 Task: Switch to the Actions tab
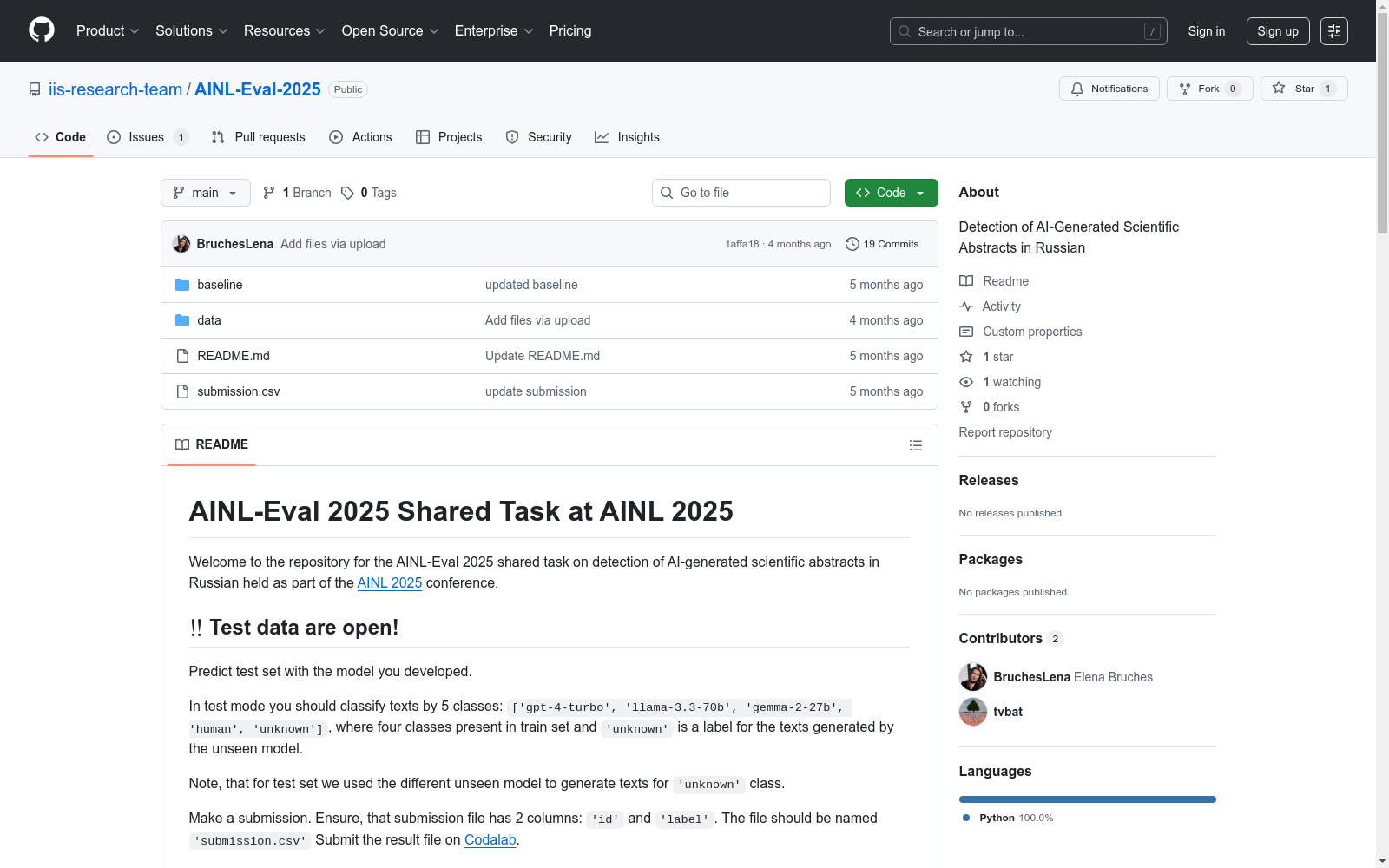pos(361,137)
